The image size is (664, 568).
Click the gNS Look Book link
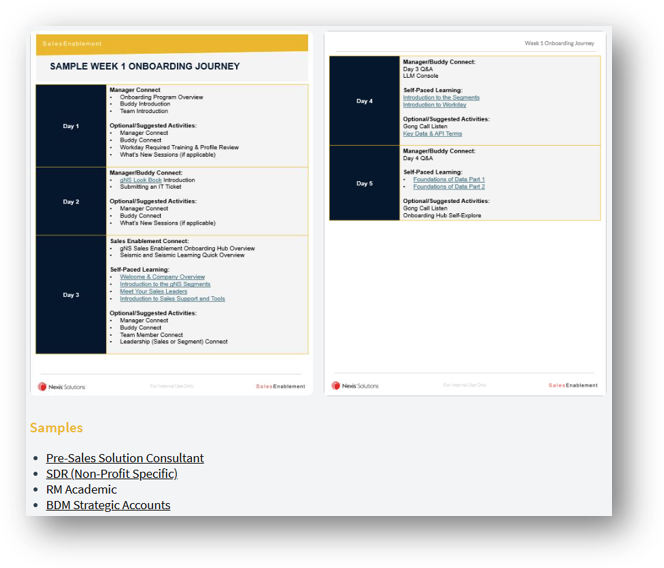coord(141,180)
